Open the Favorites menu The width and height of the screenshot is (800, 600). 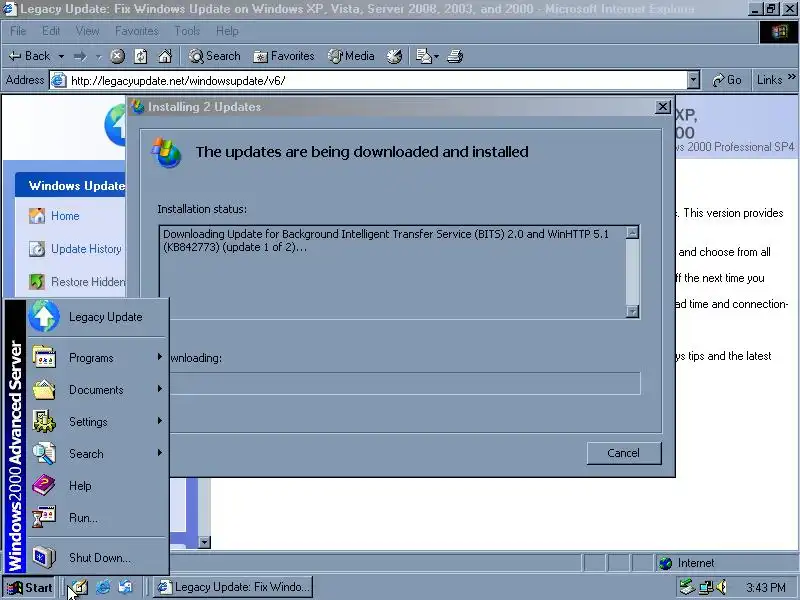click(x=136, y=31)
